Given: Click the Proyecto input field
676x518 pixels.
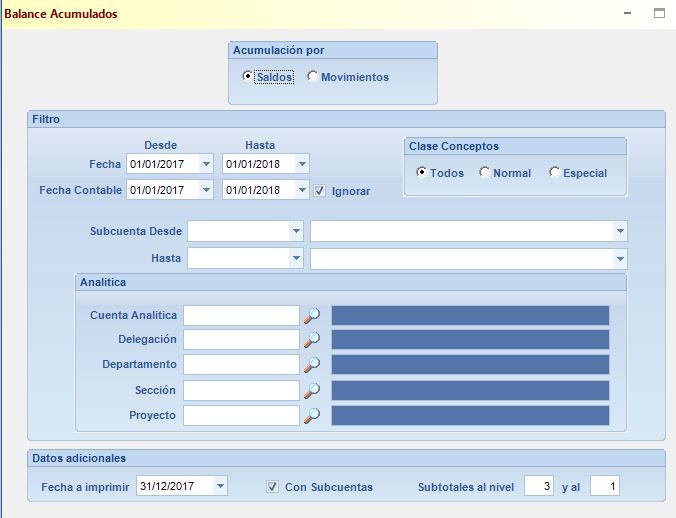Looking at the screenshot, I should point(241,415).
